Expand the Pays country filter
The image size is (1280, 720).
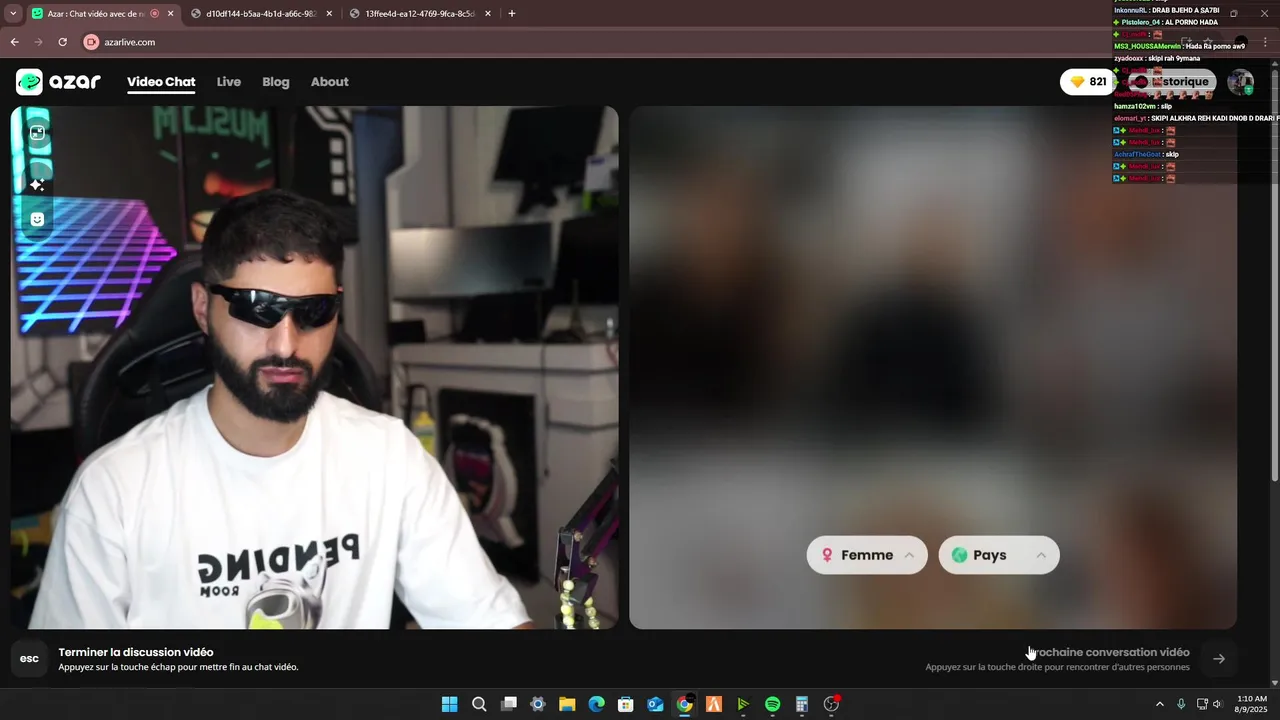999,555
